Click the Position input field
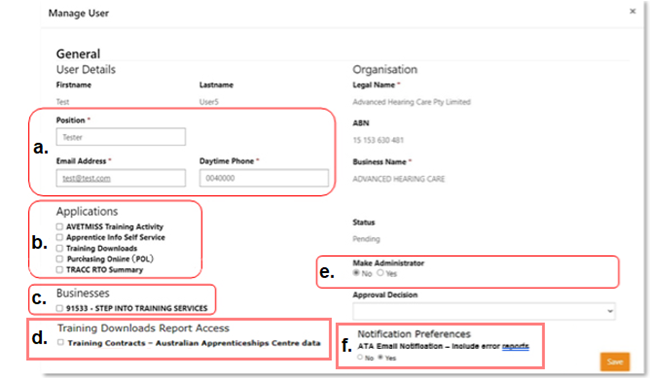The width and height of the screenshot is (650, 378). coord(121,137)
